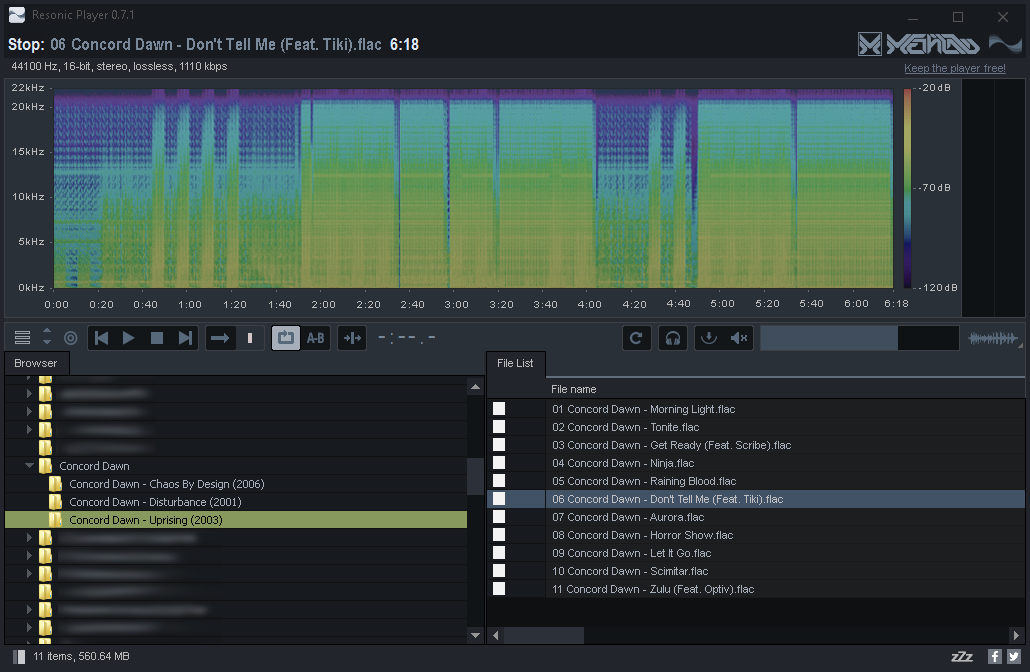Stop playback with the square button
Image resolution: width=1030 pixels, height=672 pixels.
click(x=156, y=338)
